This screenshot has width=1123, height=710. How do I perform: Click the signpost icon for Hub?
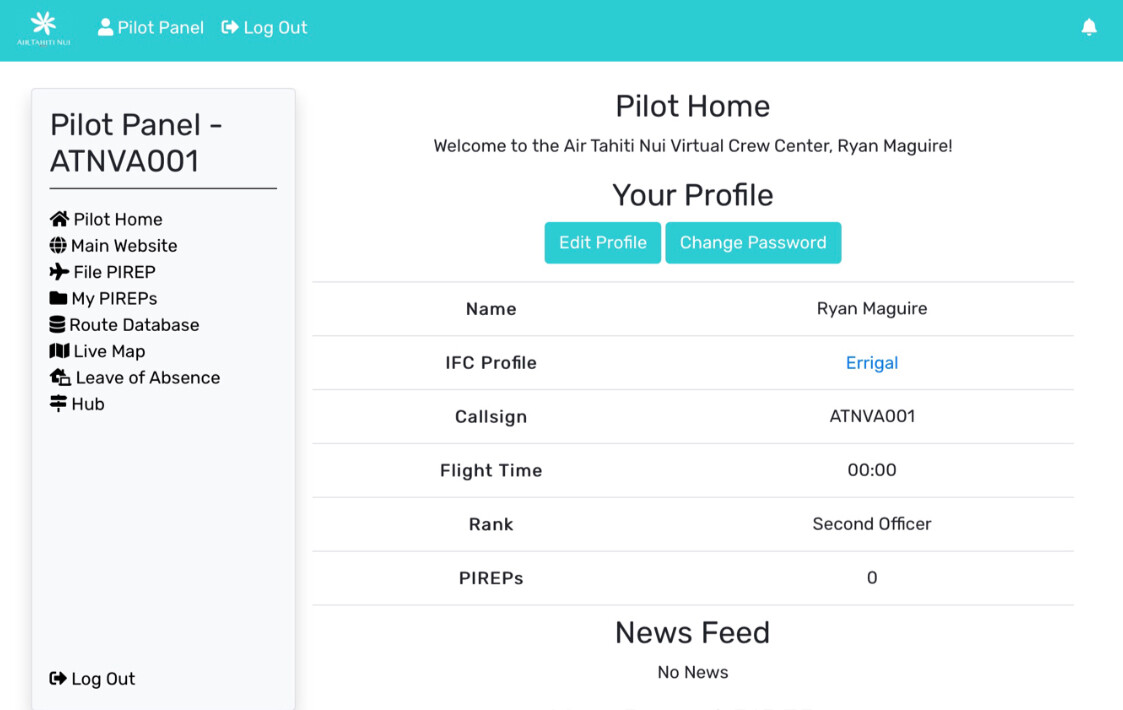[x=58, y=403]
